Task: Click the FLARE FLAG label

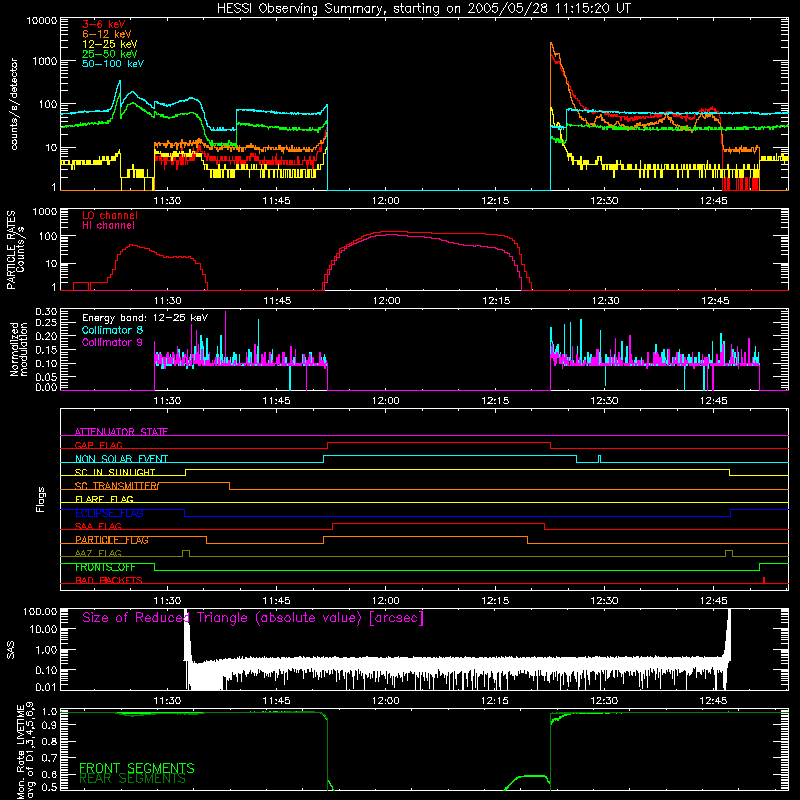Action: (104, 499)
